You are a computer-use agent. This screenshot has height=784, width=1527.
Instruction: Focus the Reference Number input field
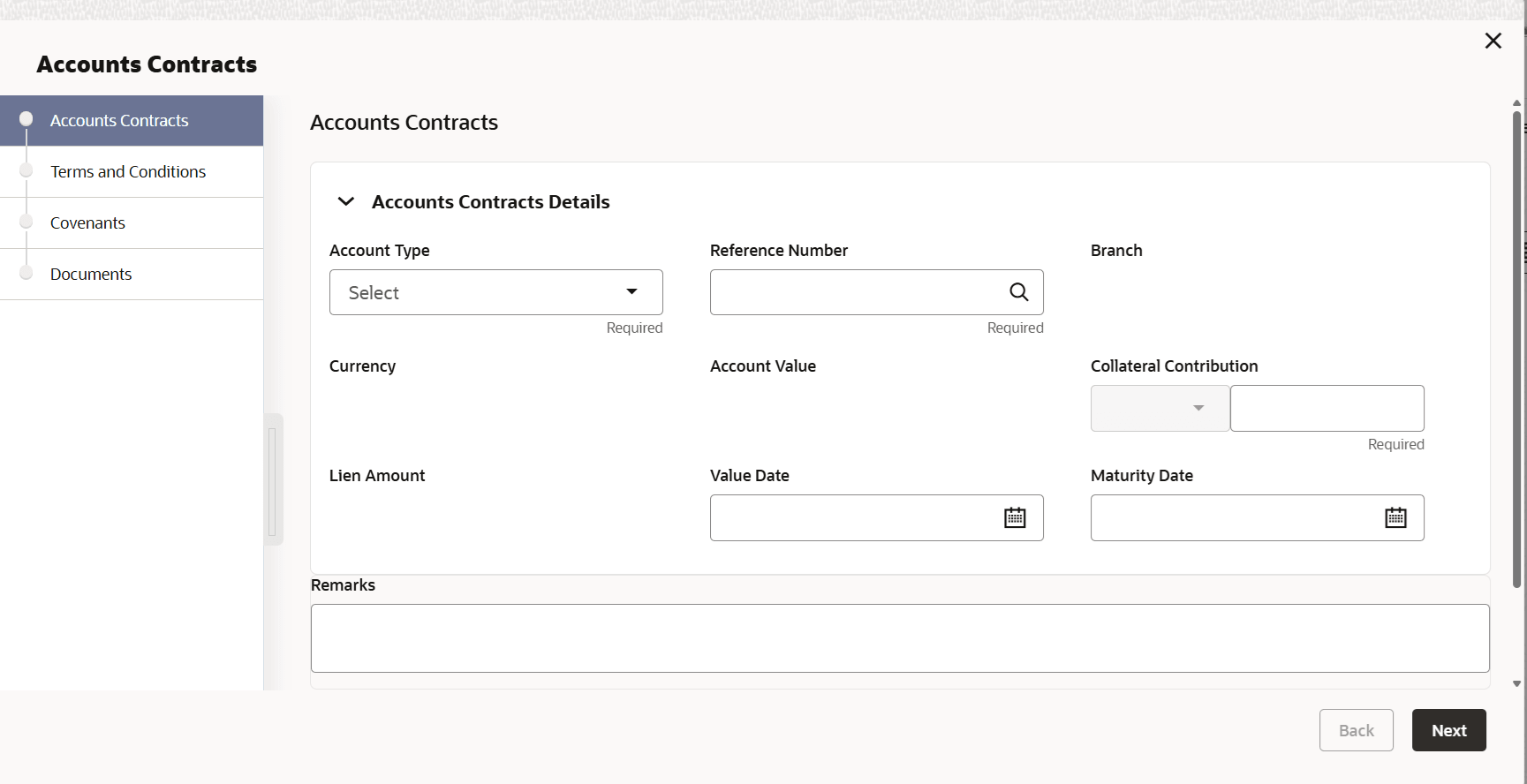coord(855,292)
